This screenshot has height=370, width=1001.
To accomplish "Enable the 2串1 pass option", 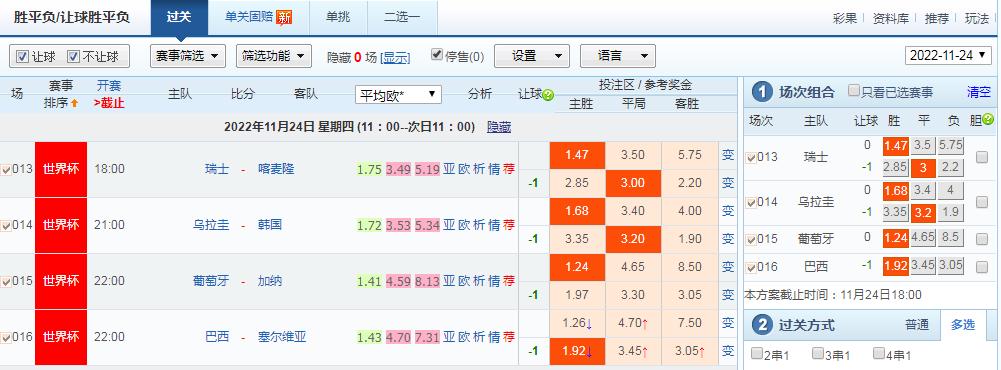I will tap(757, 353).
